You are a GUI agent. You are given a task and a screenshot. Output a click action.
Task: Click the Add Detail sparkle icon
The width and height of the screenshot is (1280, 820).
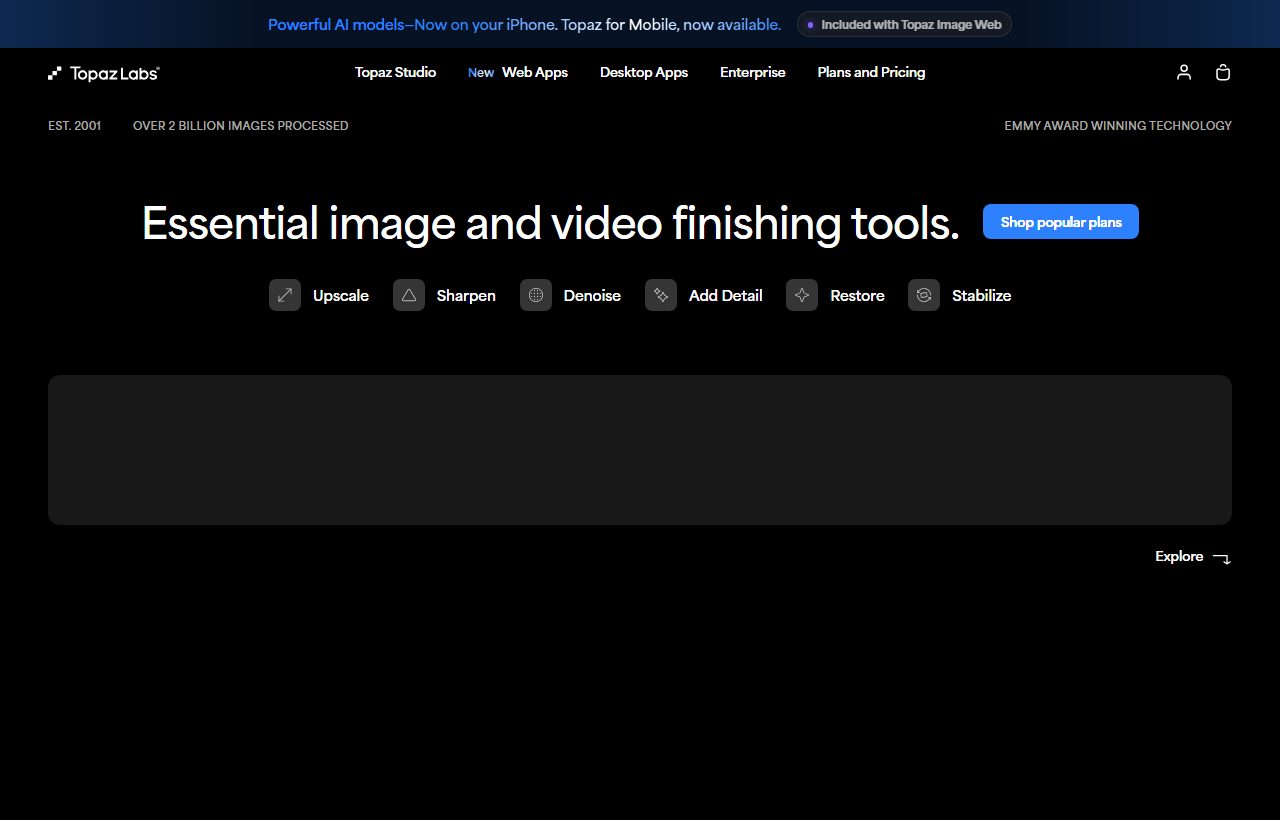661,295
